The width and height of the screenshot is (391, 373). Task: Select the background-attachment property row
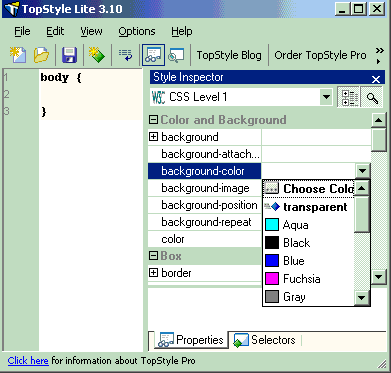[x=204, y=154]
